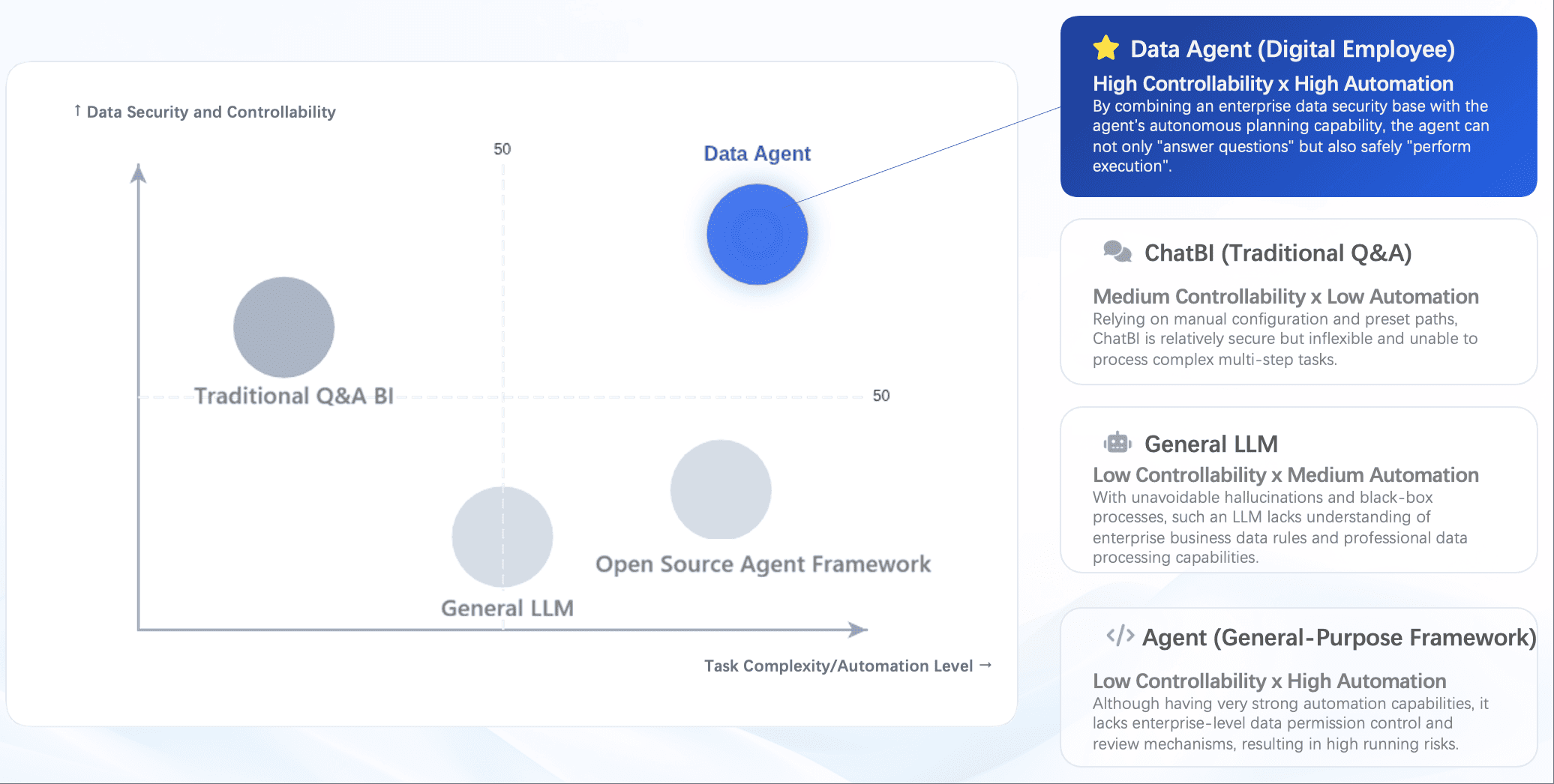Open the Agent (General-Purpose Framework) card title
The height and width of the screenshot is (784, 1554).
pos(1339,638)
